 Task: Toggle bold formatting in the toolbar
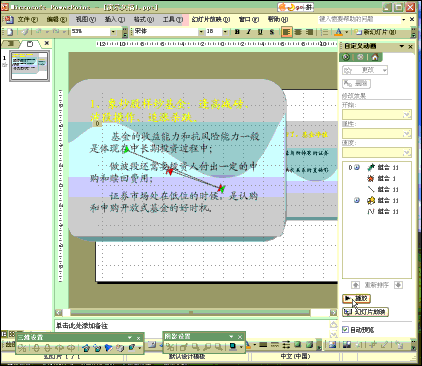tap(237, 32)
